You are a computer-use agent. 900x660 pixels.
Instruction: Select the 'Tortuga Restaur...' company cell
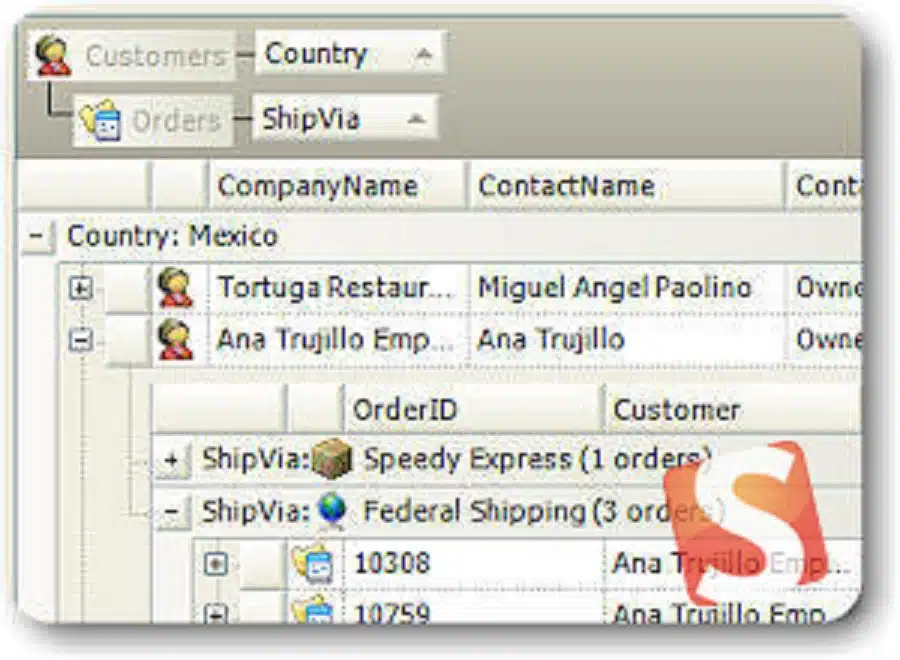click(338, 288)
